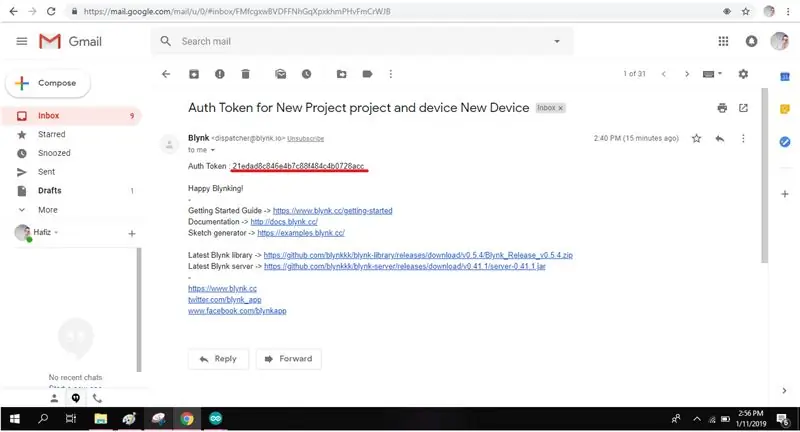Open the examples.blynk.cc sketch generator link
Screen dimensions: 800x432
tap(301, 233)
